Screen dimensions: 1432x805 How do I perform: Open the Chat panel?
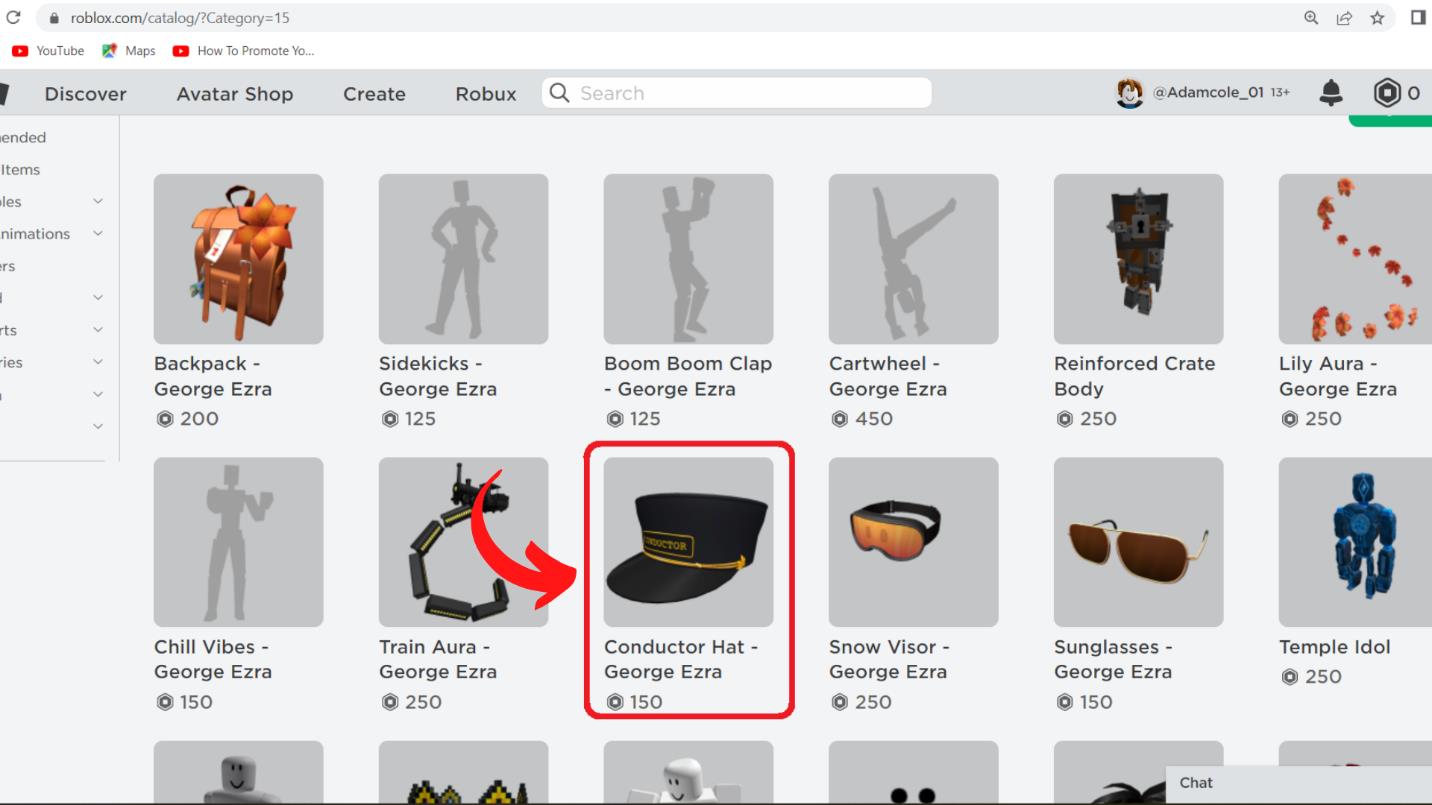pyautogui.click(x=1299, y=784)
